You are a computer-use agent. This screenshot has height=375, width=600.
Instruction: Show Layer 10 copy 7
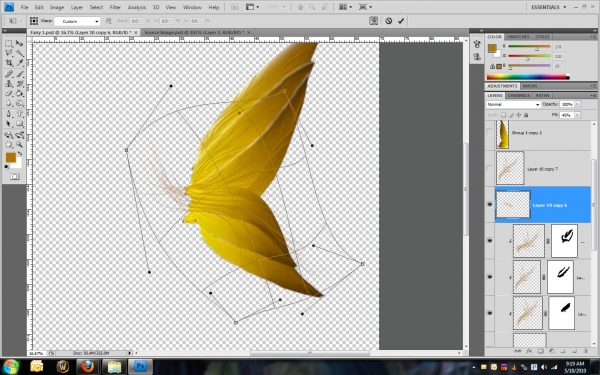pyautogui.click(x=490, y=168)
